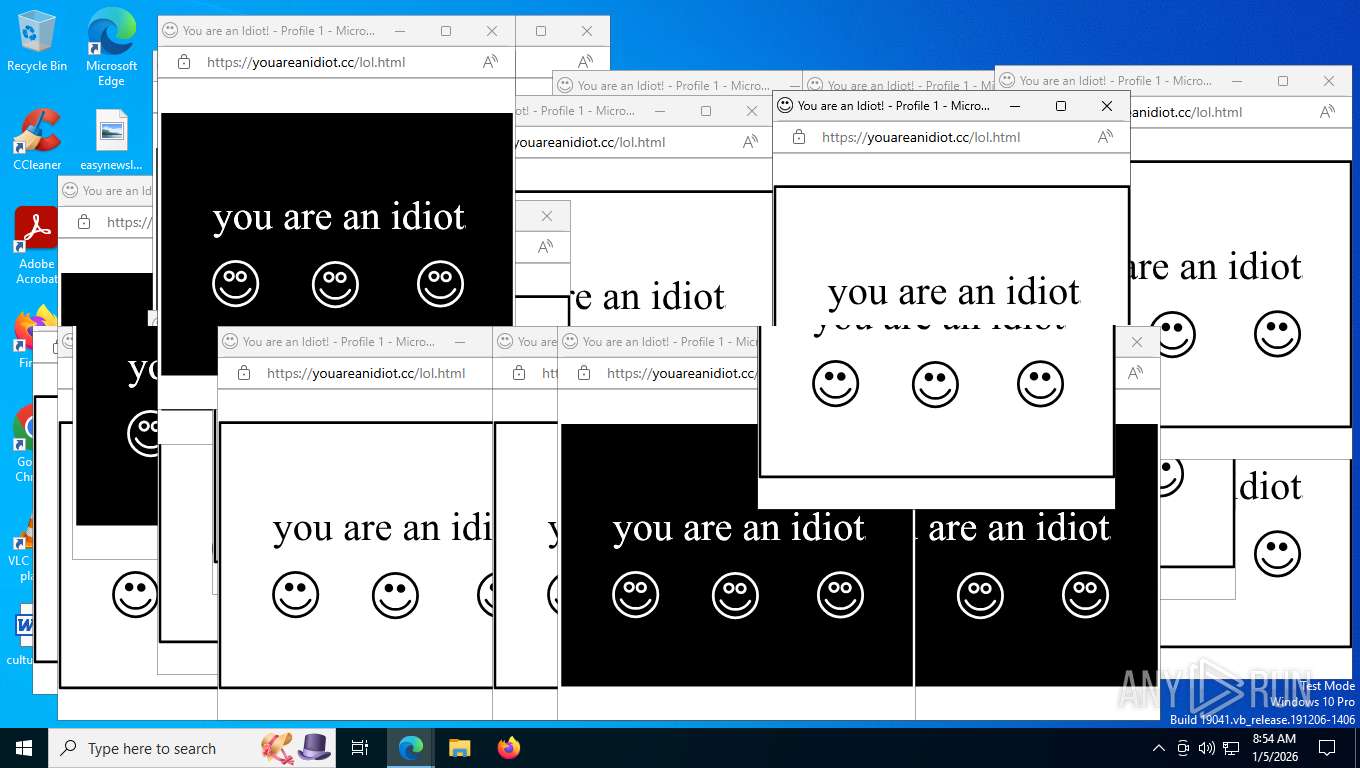1360x768 pixels.
Task: Open the Meet Now tray icon
Action: pyautogui.click(x=1183, y=748)
